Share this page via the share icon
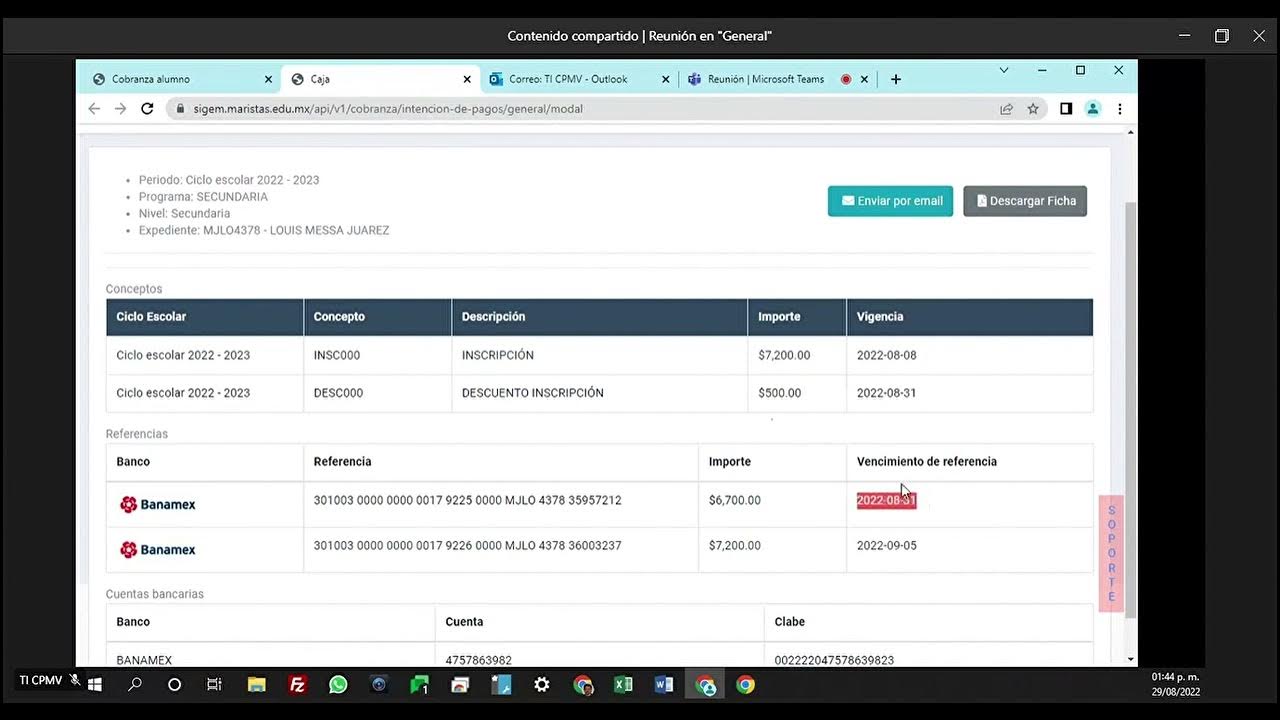The width and height of the screenshot is (1280, 720). (1007, 108)
